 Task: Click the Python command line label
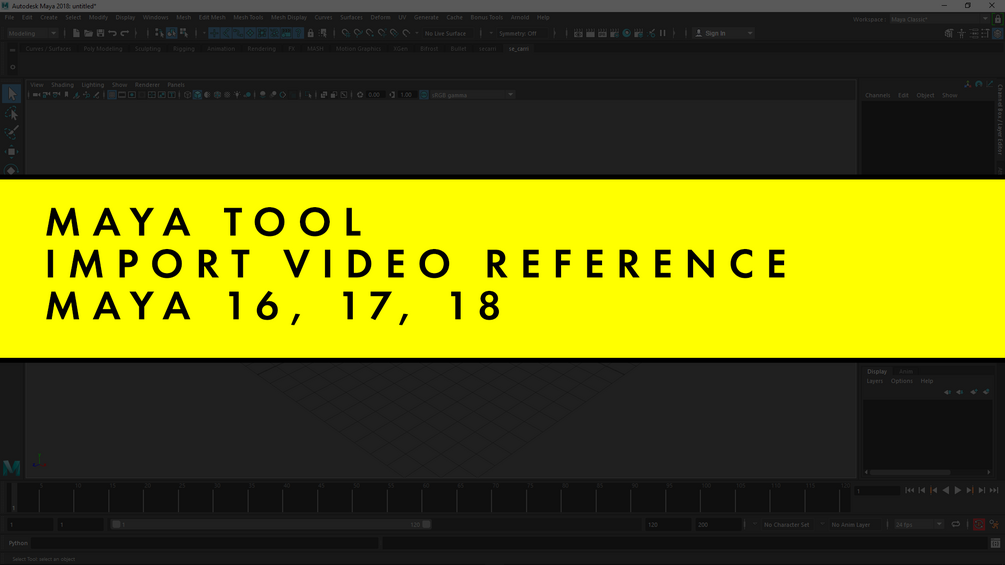(18, 543)
